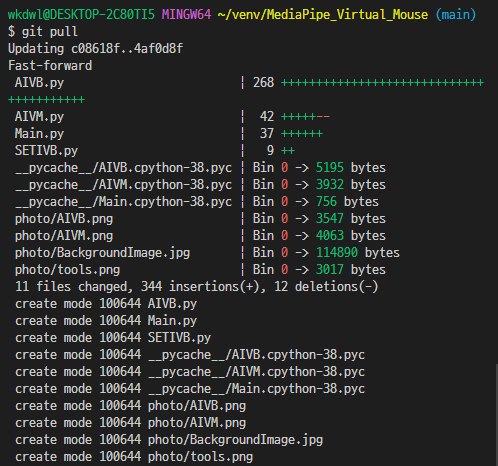Screen dimensions: 498x466
Task: Click the path ~/venv/MediaPipe_Virtual_Mouse
Action: coord(323,15)
